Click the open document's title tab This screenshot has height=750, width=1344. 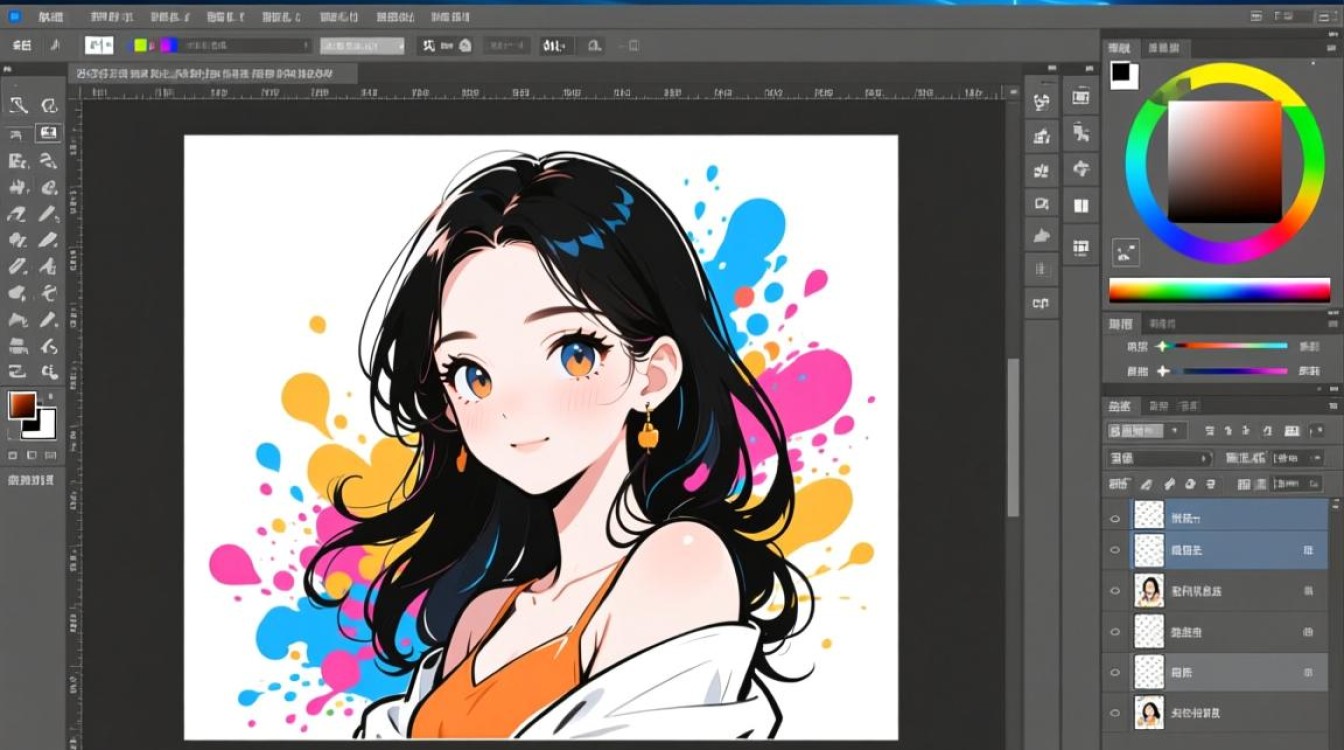click(x=212, y=73)
